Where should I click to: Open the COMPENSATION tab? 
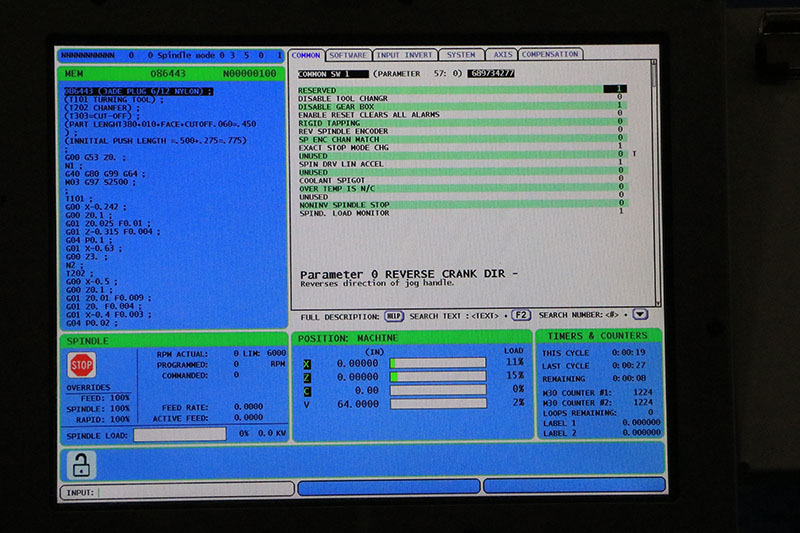point(550,54)
